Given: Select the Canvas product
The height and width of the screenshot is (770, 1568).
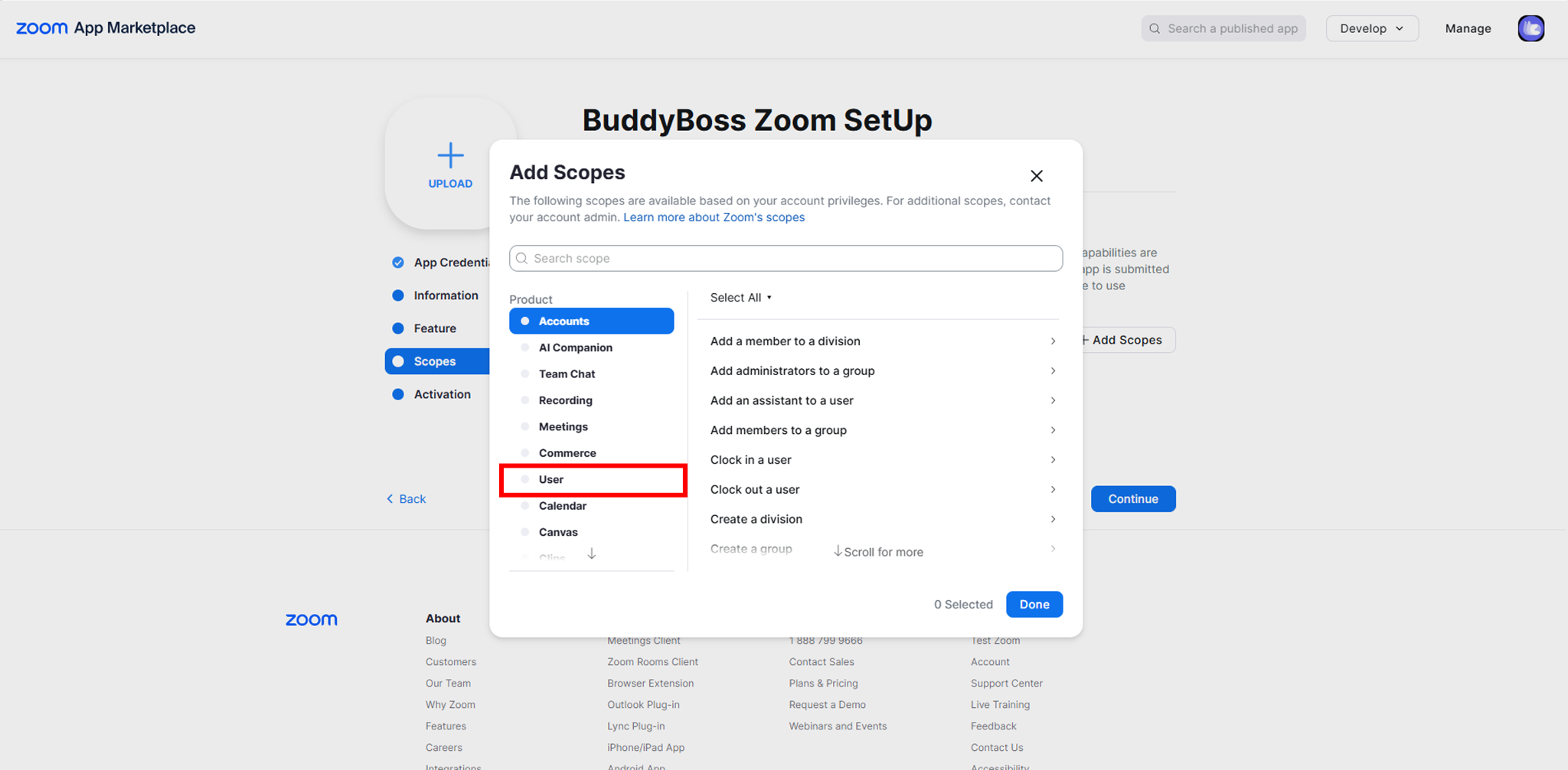Looking at the screenshot, I should 592,533.
